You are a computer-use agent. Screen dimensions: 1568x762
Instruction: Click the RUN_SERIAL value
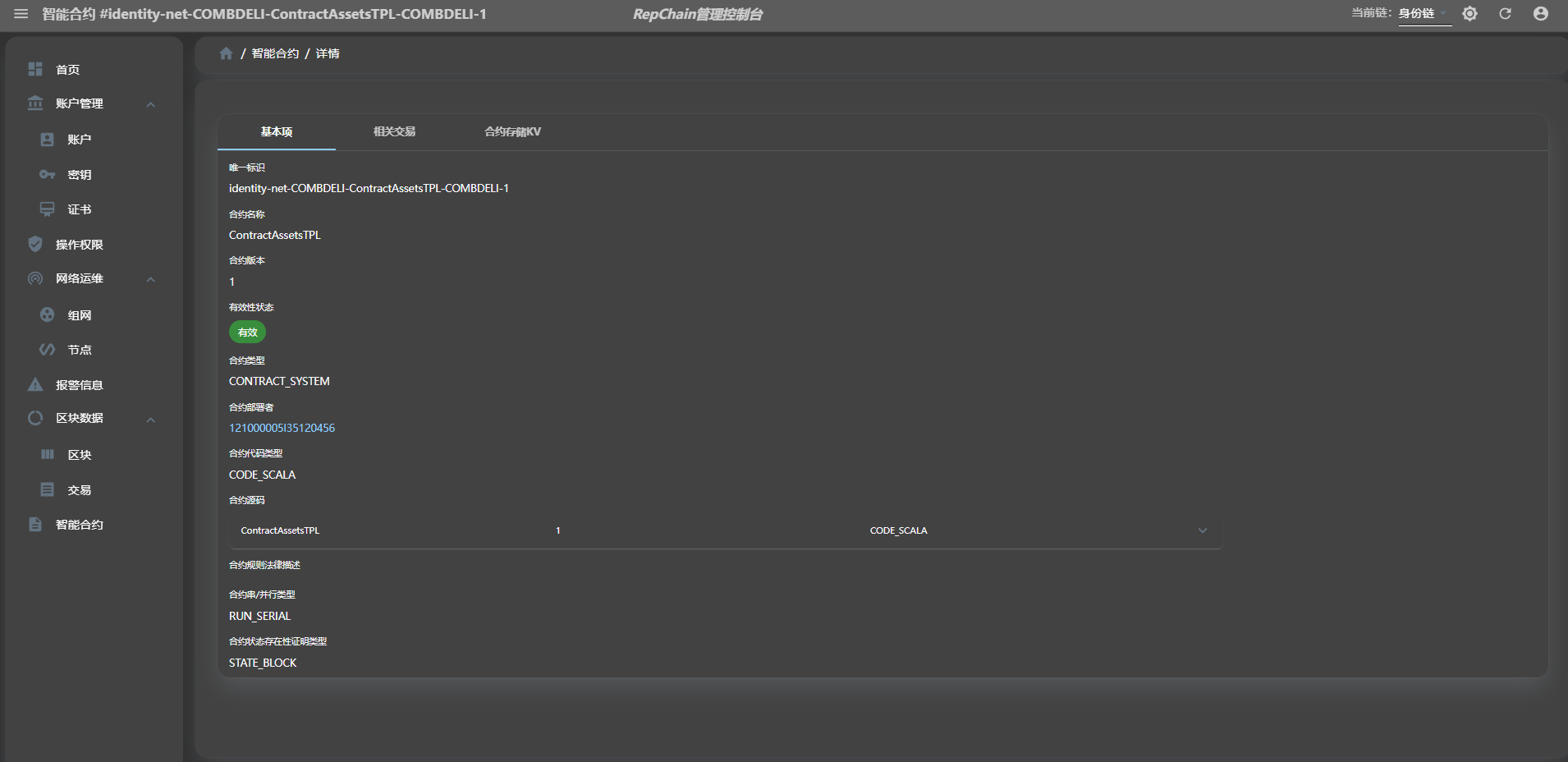[x=259, y=616]
